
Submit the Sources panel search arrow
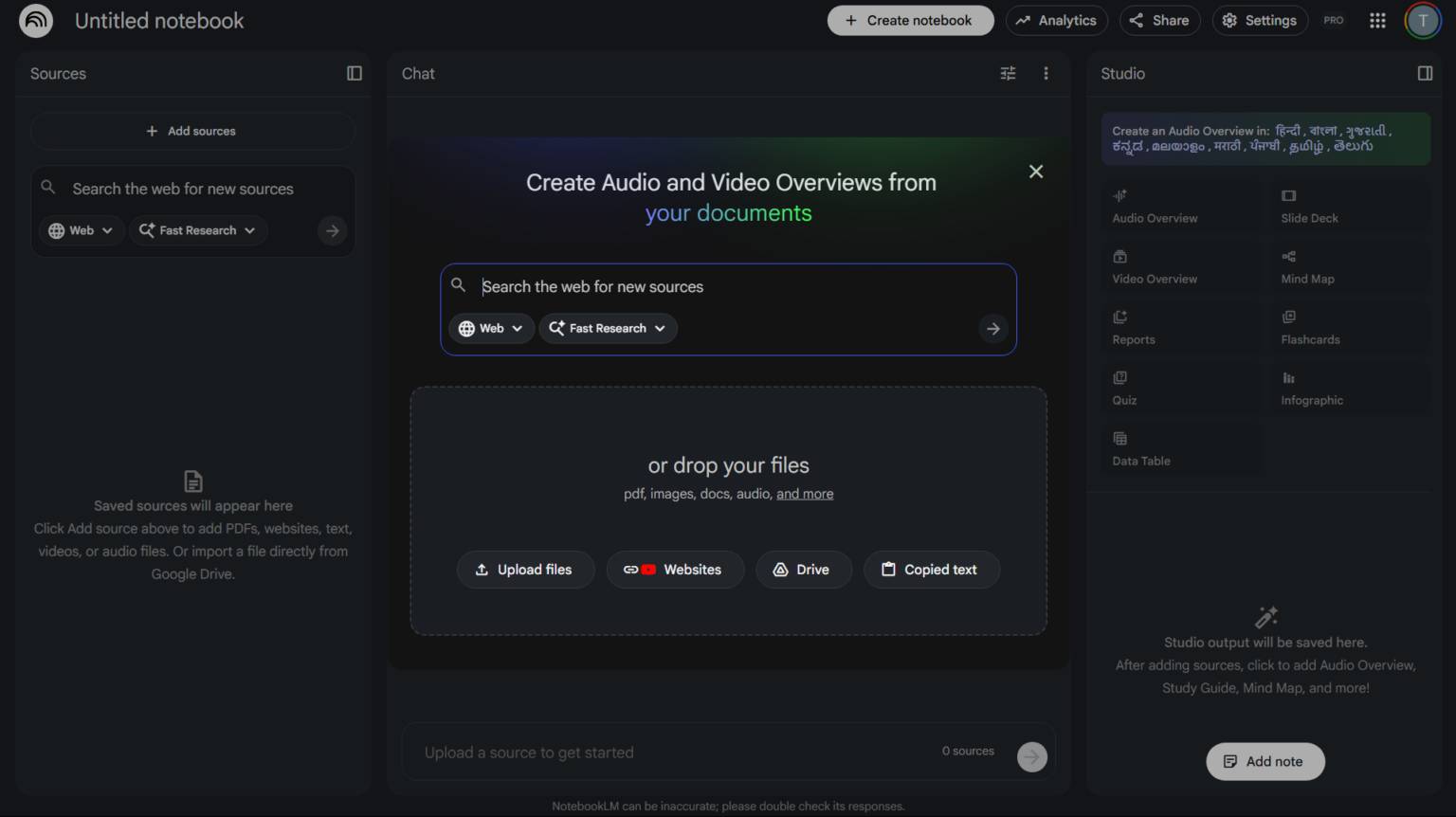(x=332, y=230)
